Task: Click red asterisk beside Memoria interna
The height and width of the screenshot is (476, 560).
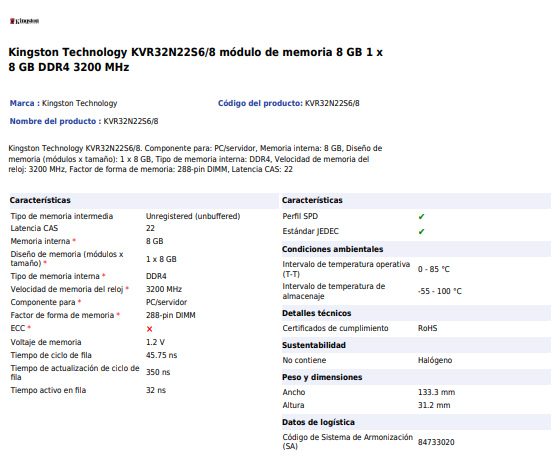Action: 74,241
